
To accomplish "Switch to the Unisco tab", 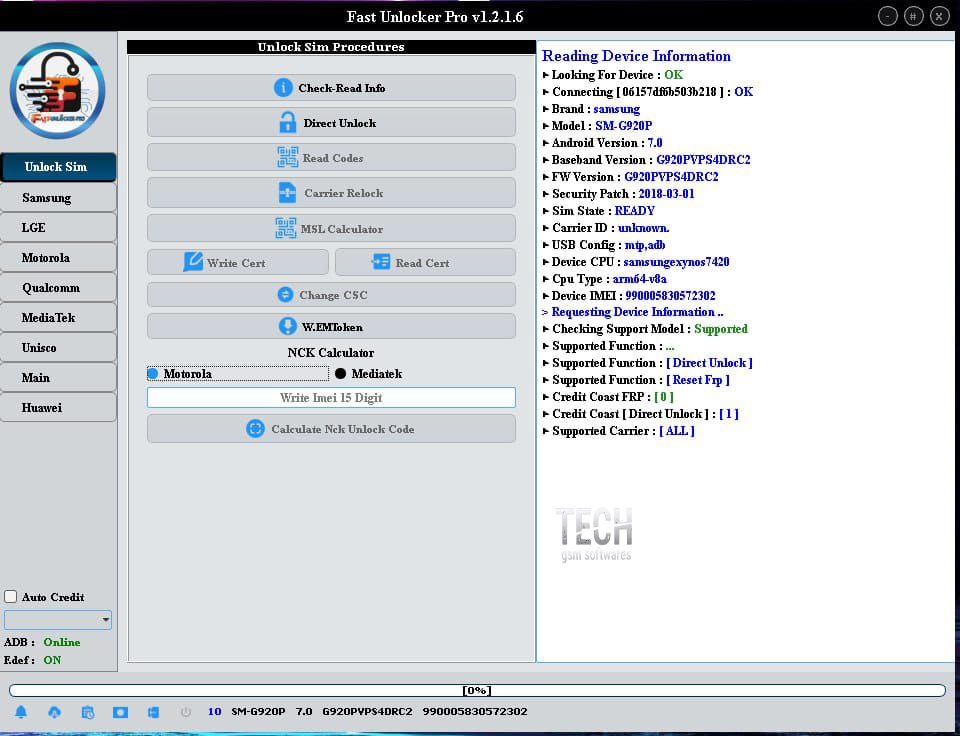I will pyautogui.click(x=58, y=347).
